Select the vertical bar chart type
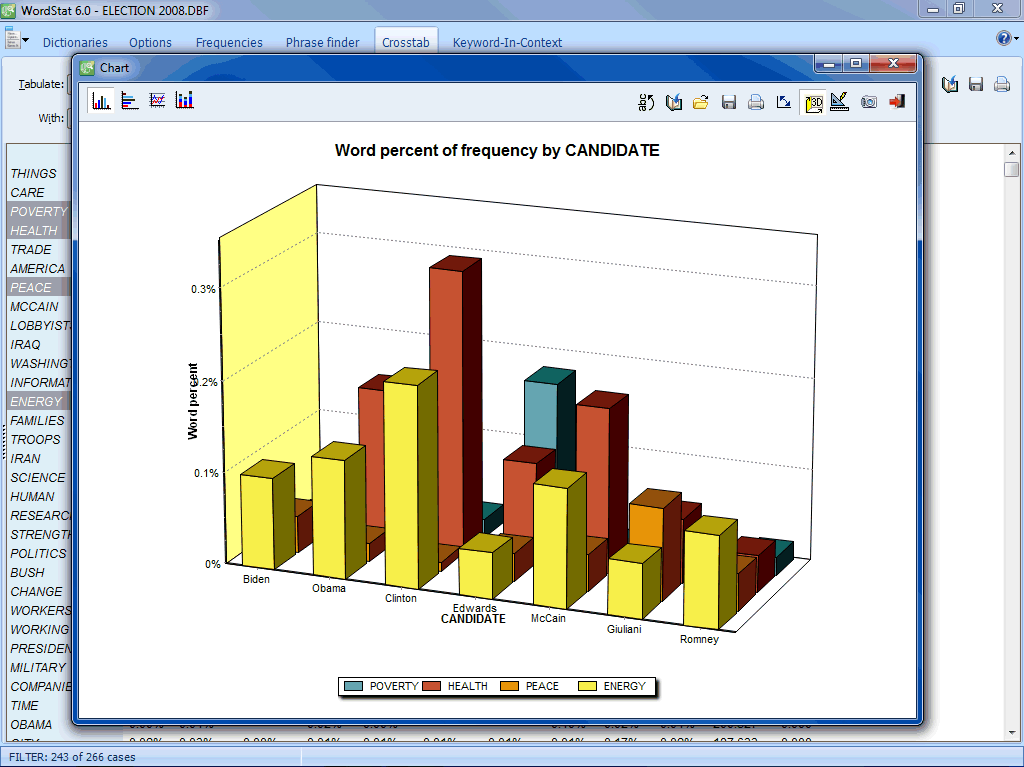The width and height of the screenshot is (1024, 767). click(101, 101)
